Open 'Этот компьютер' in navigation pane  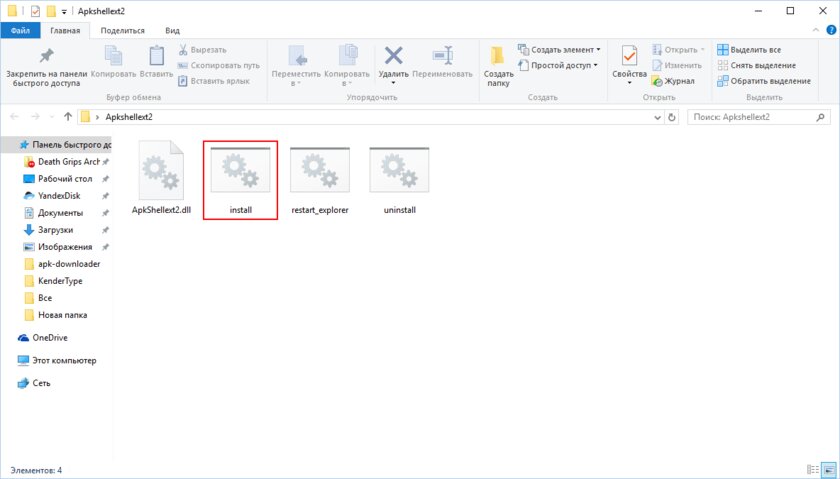tap(59, 360)
